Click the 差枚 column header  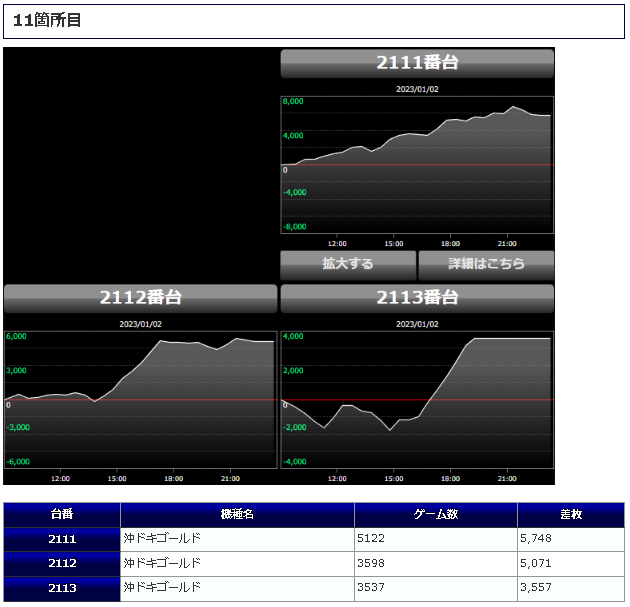point(571,515)
